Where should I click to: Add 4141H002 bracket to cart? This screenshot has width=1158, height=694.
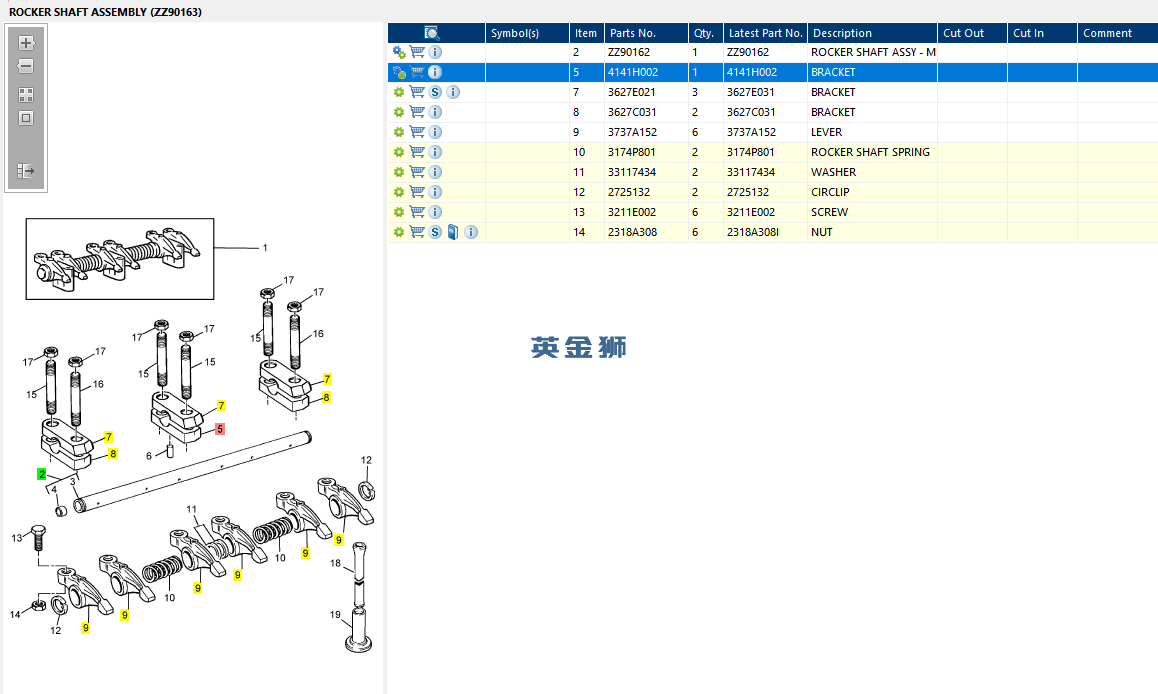[x=417, y=72]
